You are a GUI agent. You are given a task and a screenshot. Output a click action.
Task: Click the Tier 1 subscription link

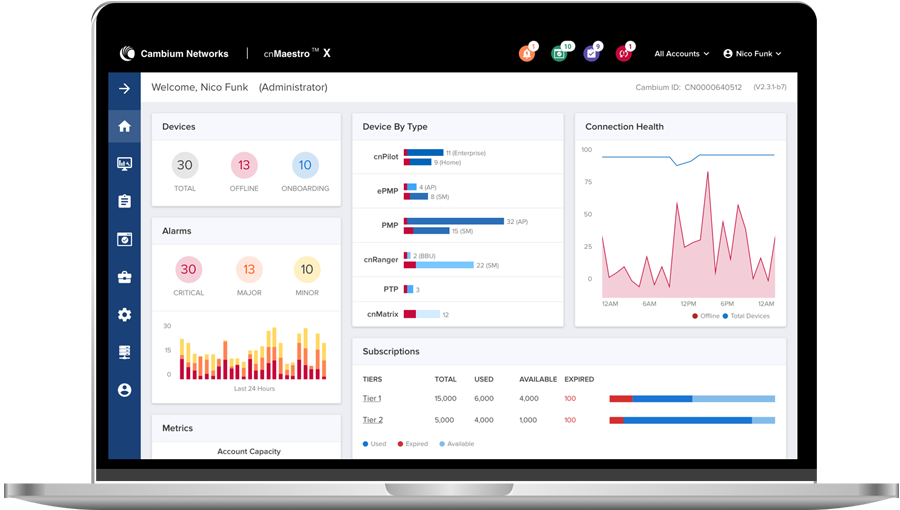(372, 398)
